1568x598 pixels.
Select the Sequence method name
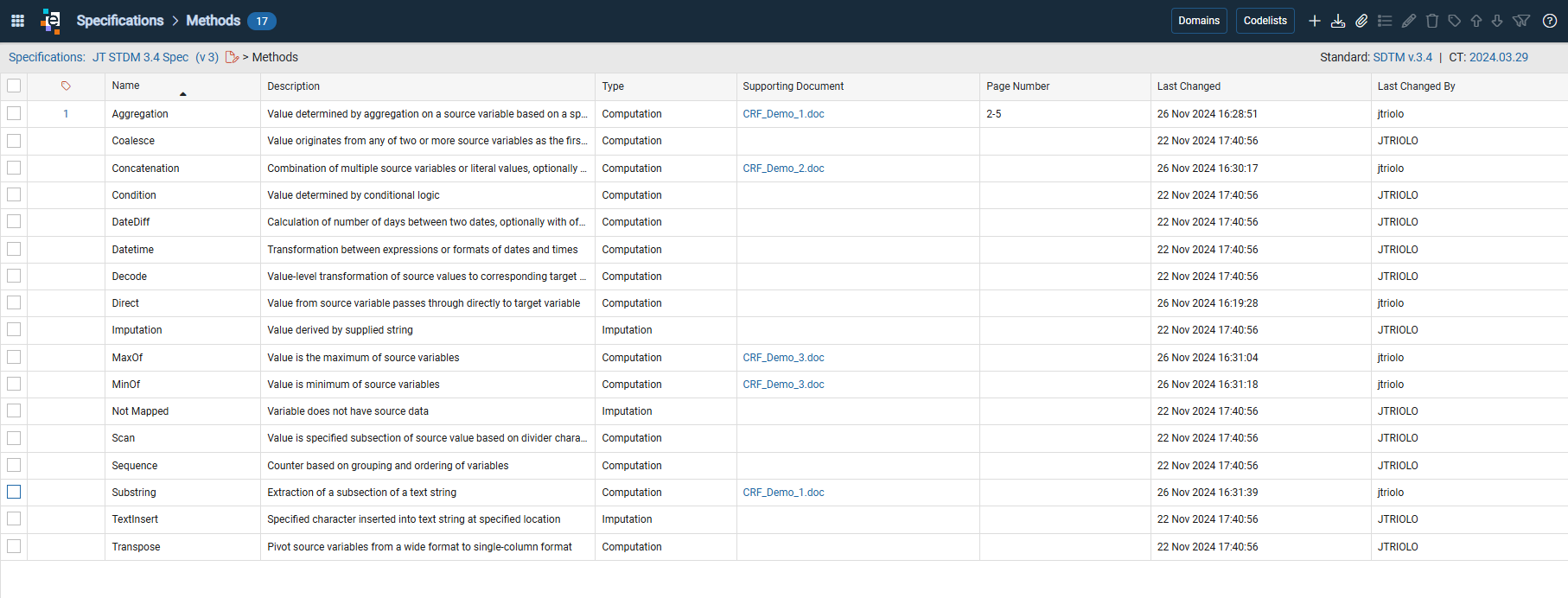tap(134, 466)
